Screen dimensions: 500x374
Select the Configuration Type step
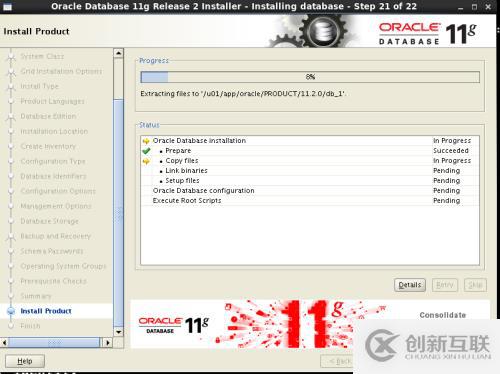pos(53,161)
